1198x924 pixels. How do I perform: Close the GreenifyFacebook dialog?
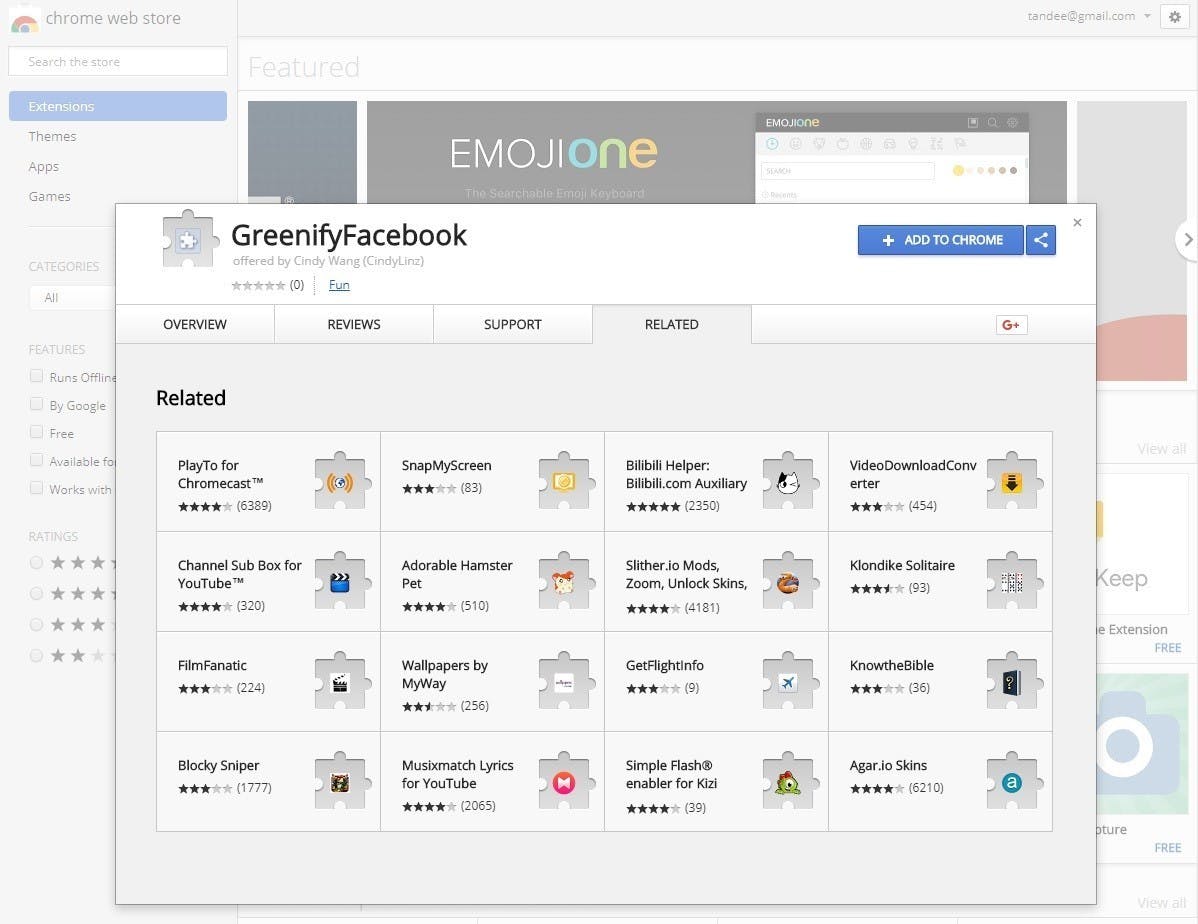(1077, 222)
